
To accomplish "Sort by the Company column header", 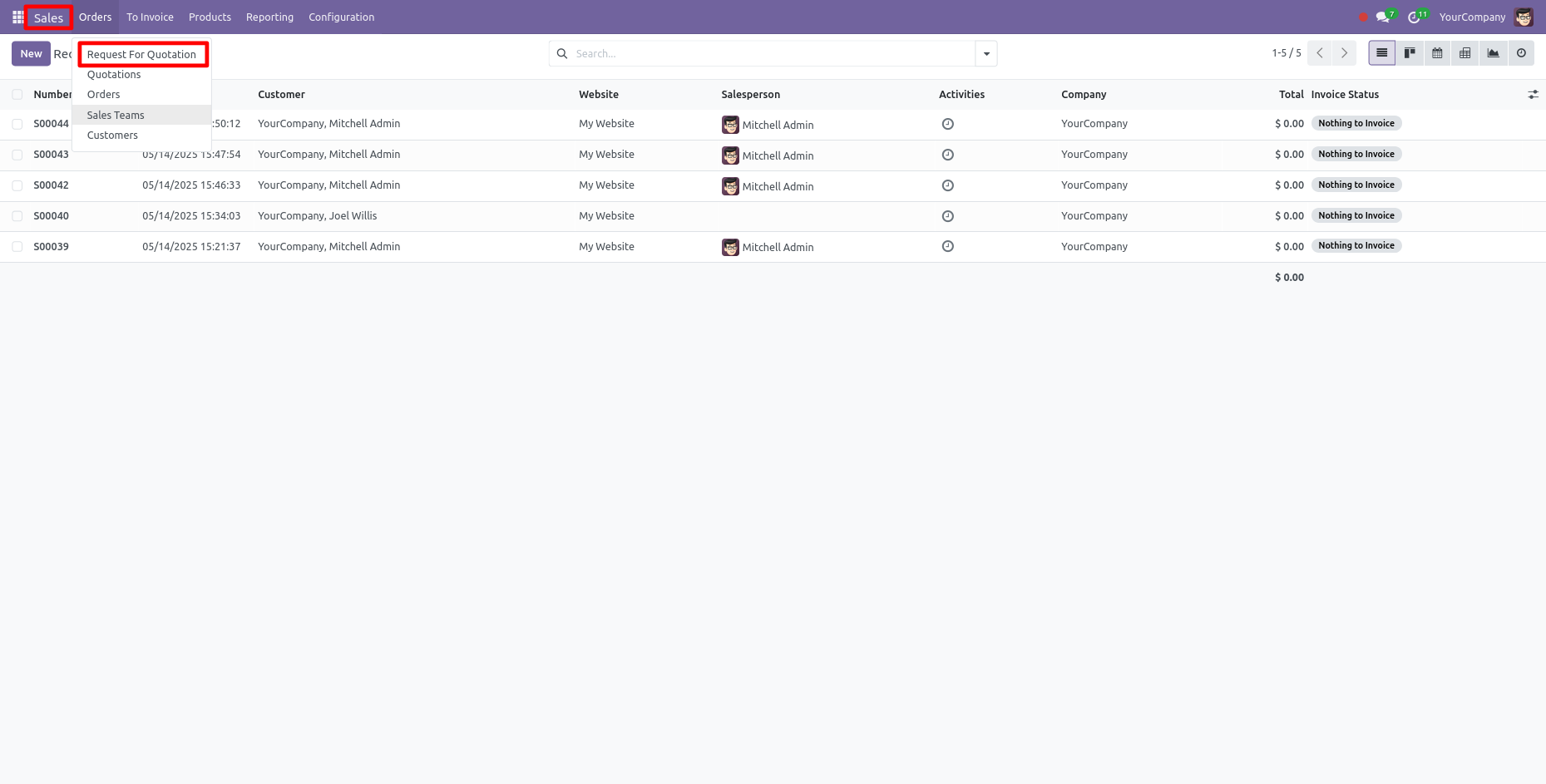I will click(1084, 95).
